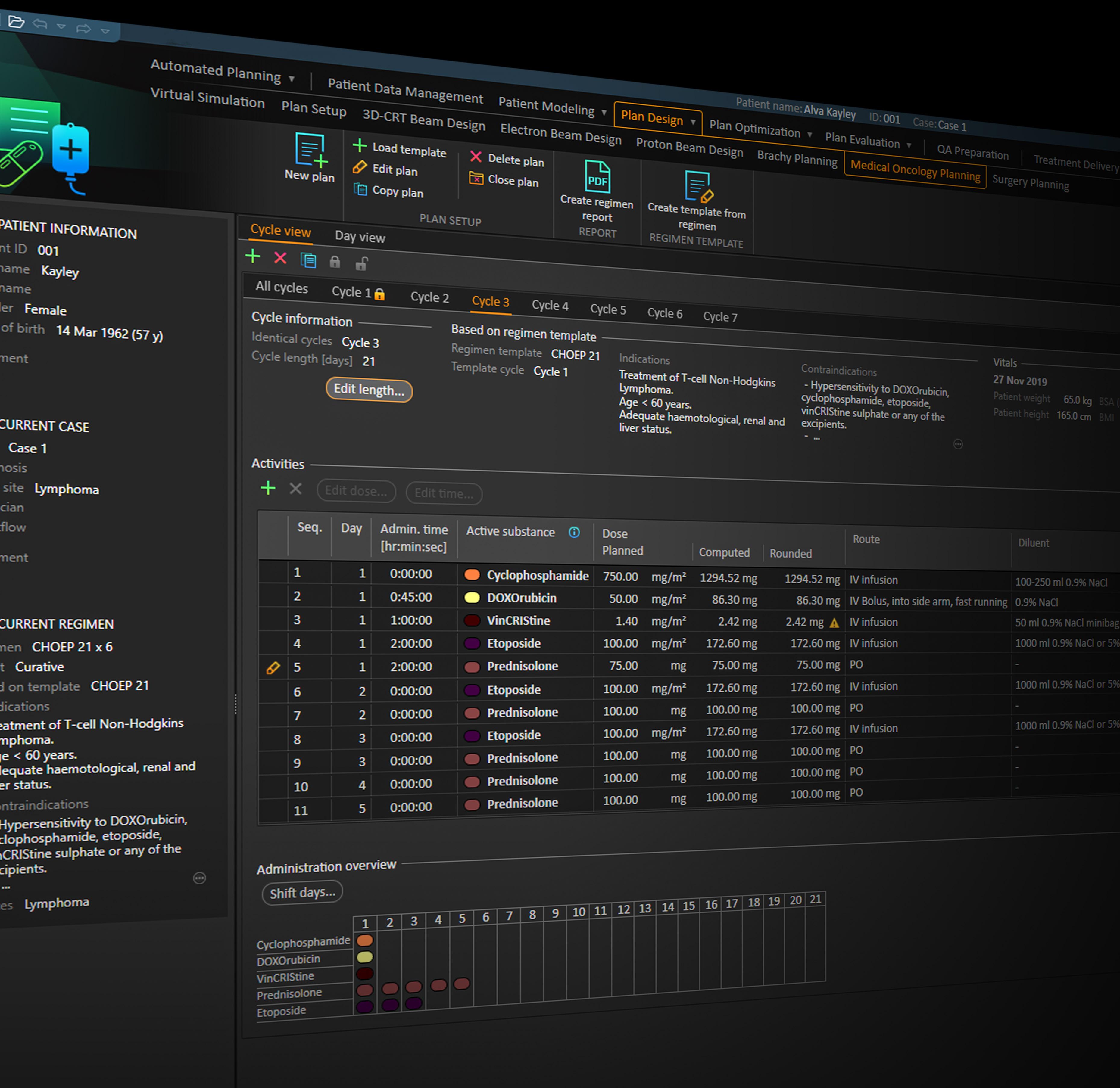Image resolution: width=1120 pixels, height=1088 pixels.
Task: Open the Automated Planning dropdown arrow
Action: click(x=292, y=78)
